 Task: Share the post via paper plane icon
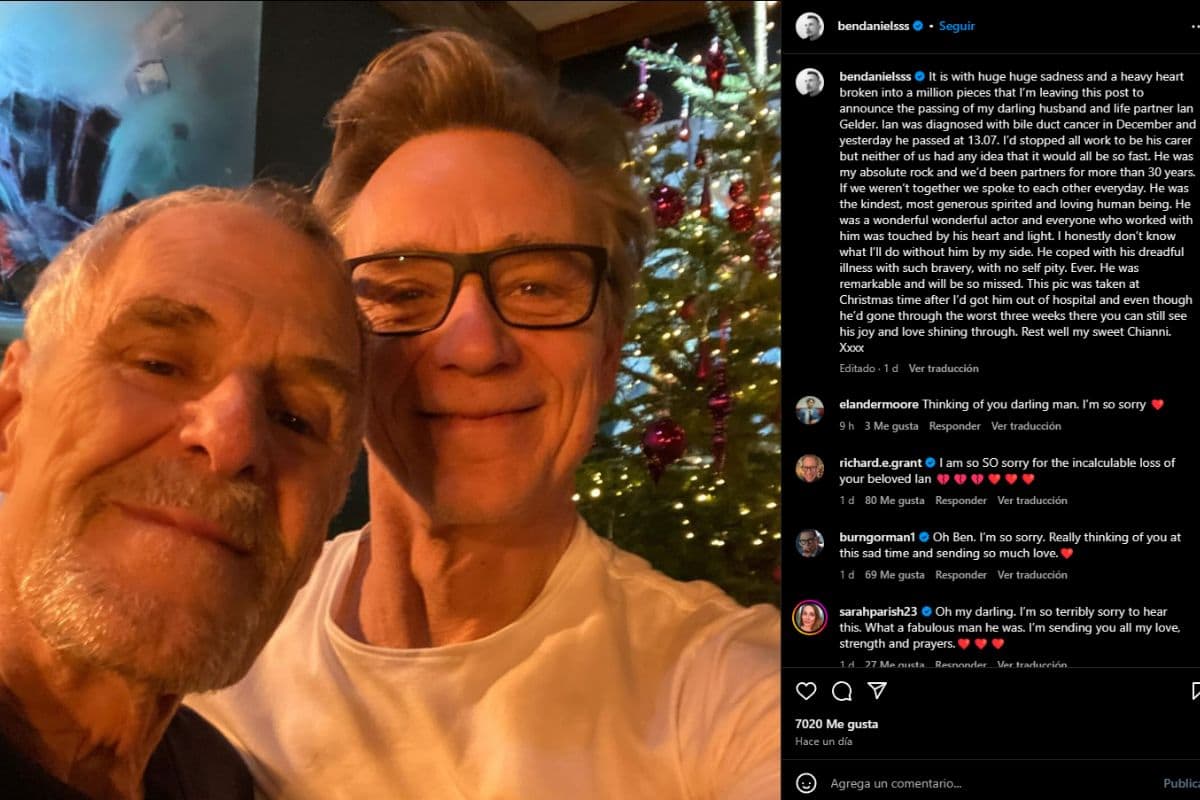[x=877, y=691]
